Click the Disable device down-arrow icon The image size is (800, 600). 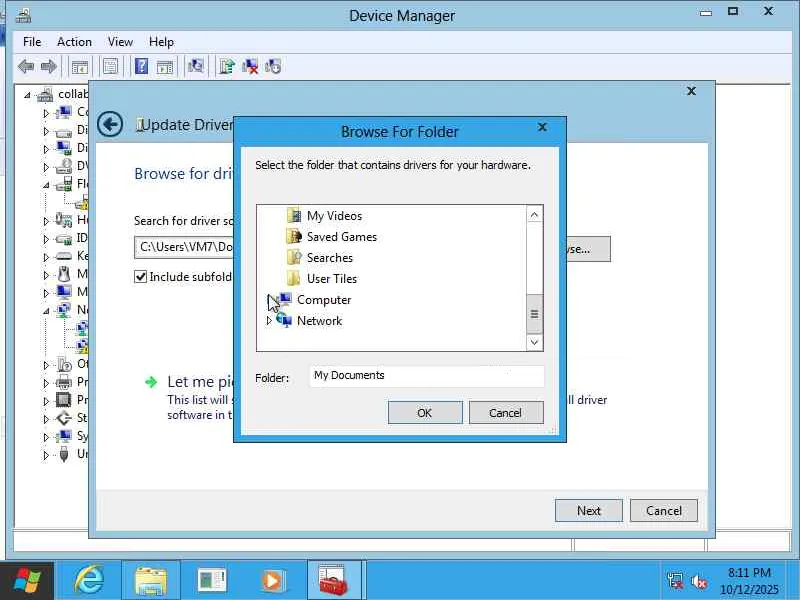click(x=273, y=66)
